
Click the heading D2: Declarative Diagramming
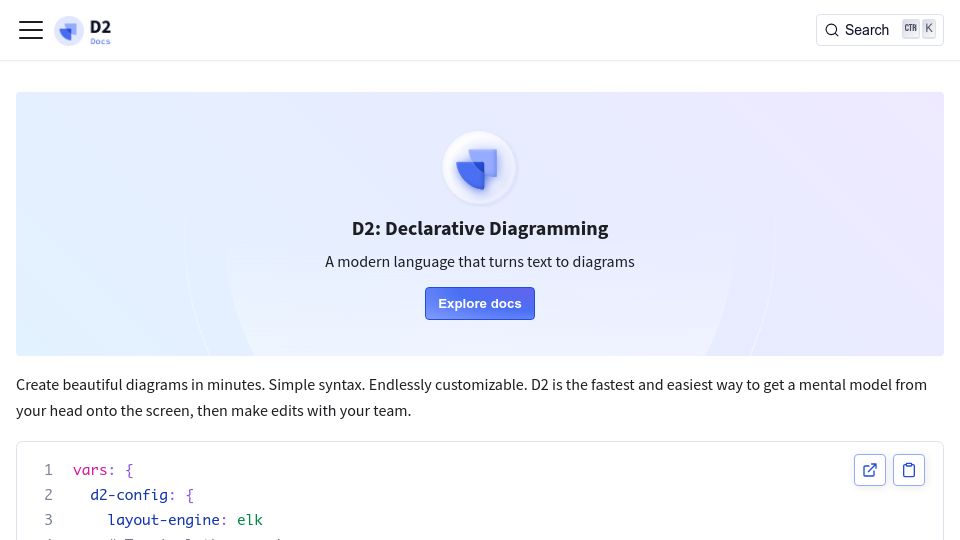(x=480, y=228)
